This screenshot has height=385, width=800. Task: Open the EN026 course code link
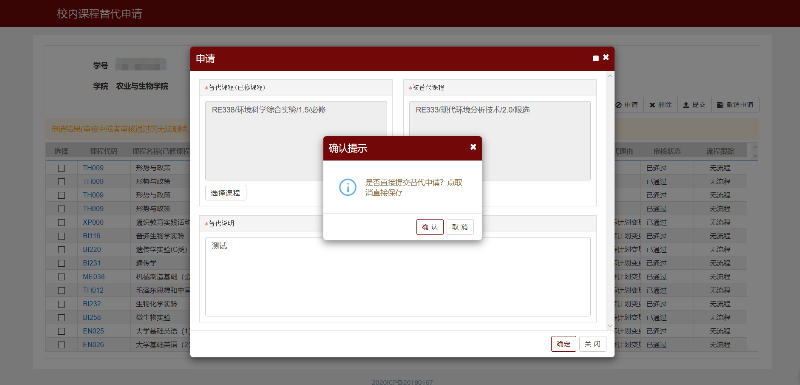93,345
